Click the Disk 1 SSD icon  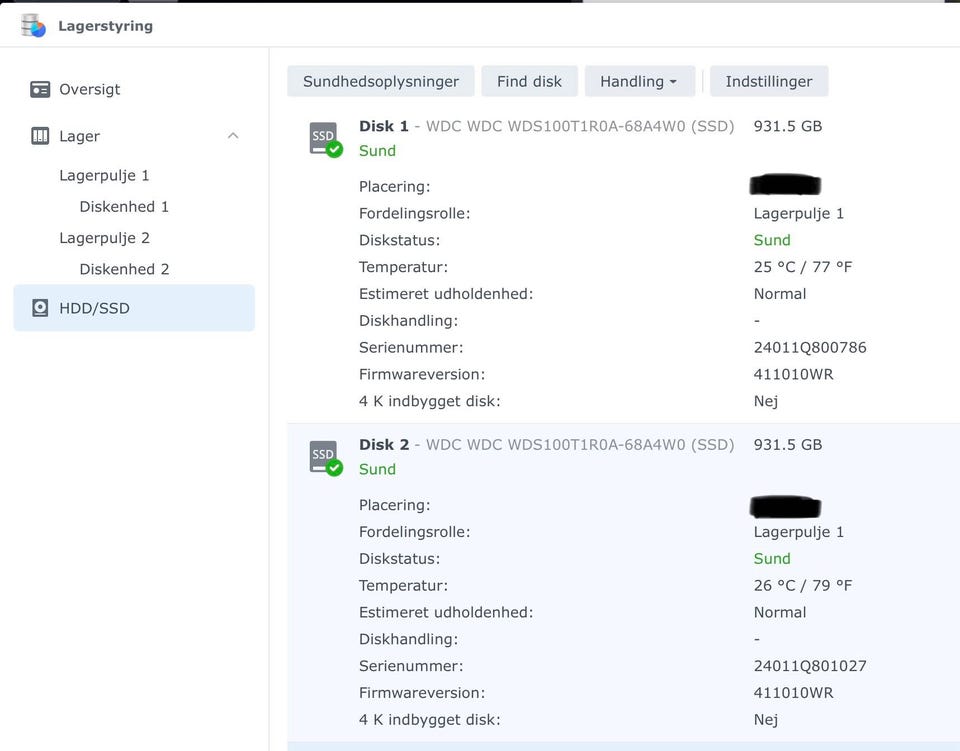[x=325, y=138]
